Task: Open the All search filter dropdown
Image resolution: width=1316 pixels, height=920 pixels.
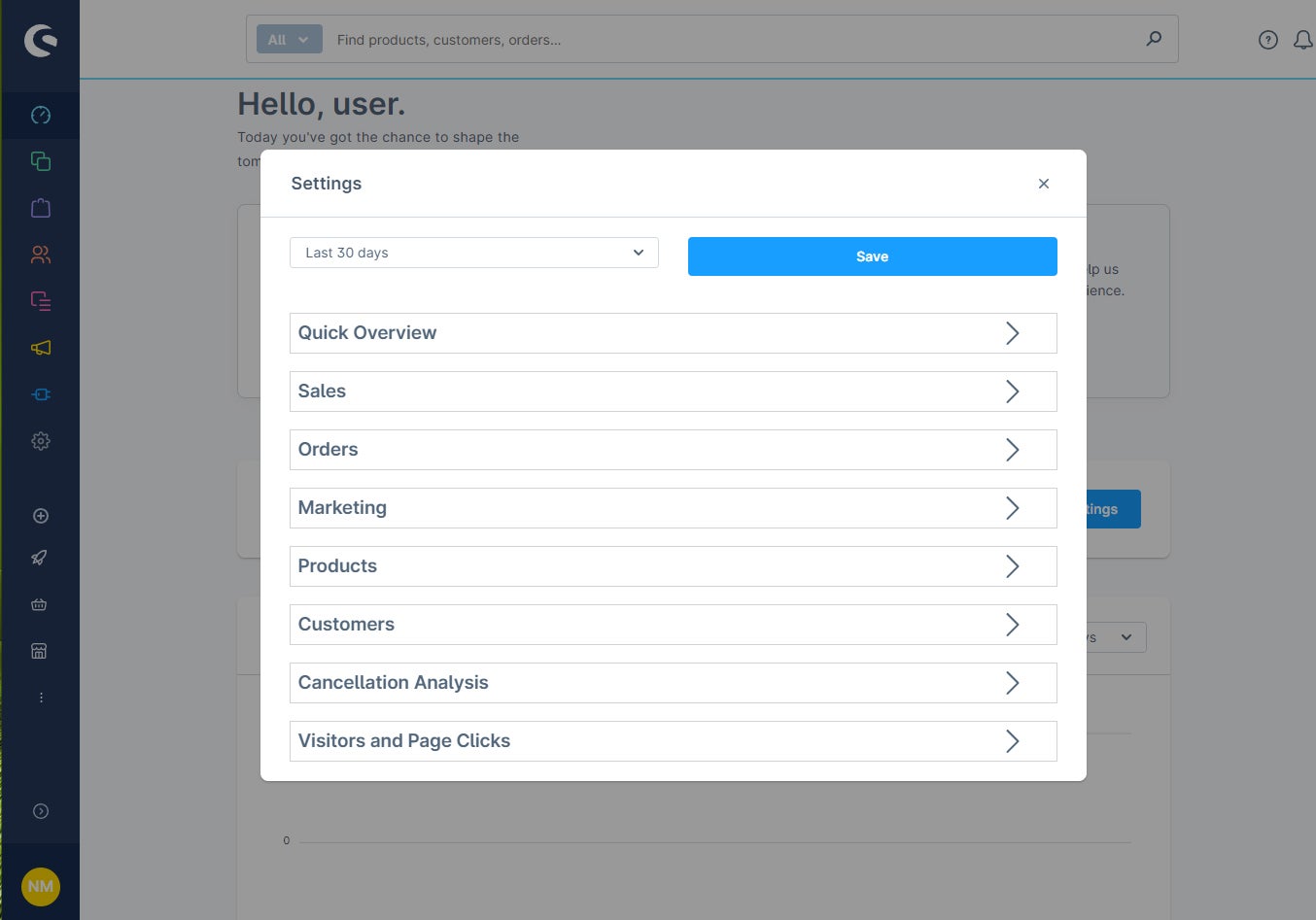Action: 289,40
